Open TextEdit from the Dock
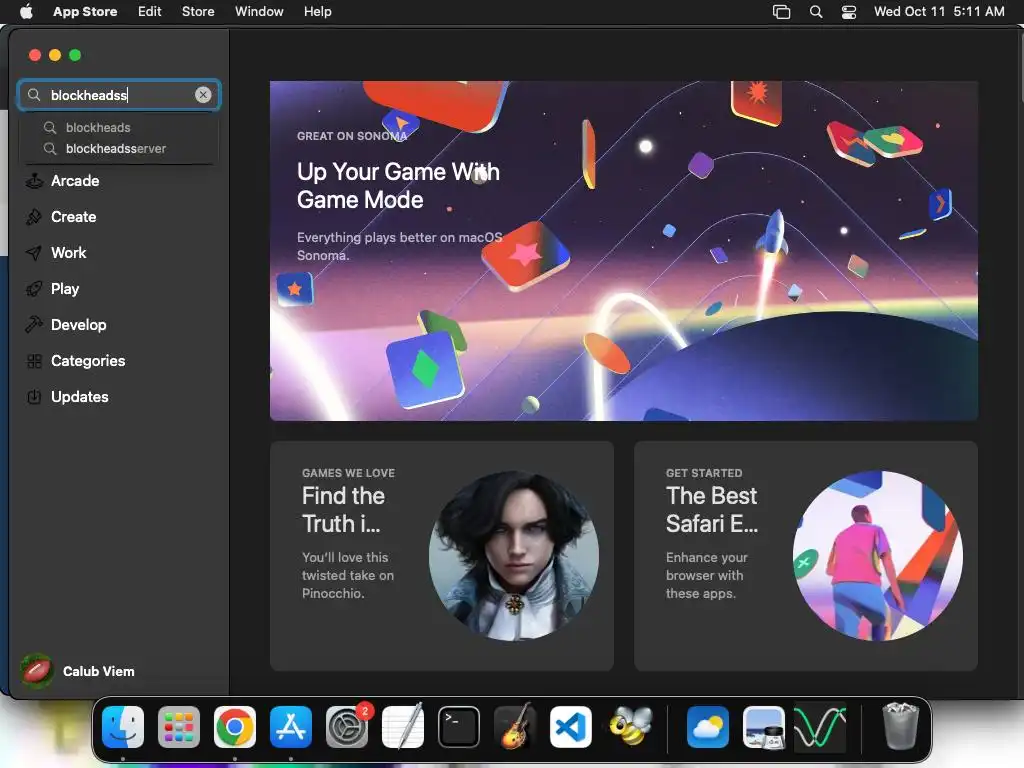Viewport: 1024px width, 768px height. point(403,727)
